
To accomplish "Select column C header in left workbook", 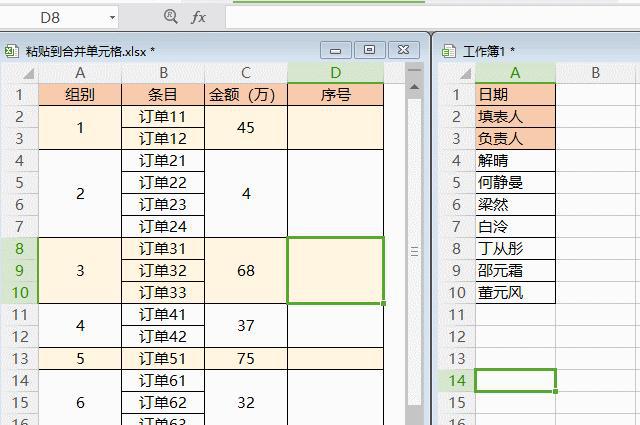I will click(246, 73).
